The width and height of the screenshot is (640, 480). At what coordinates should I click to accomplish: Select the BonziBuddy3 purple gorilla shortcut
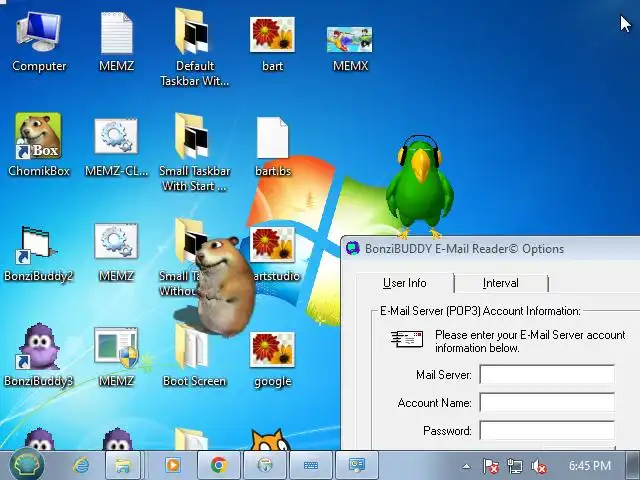39,355
